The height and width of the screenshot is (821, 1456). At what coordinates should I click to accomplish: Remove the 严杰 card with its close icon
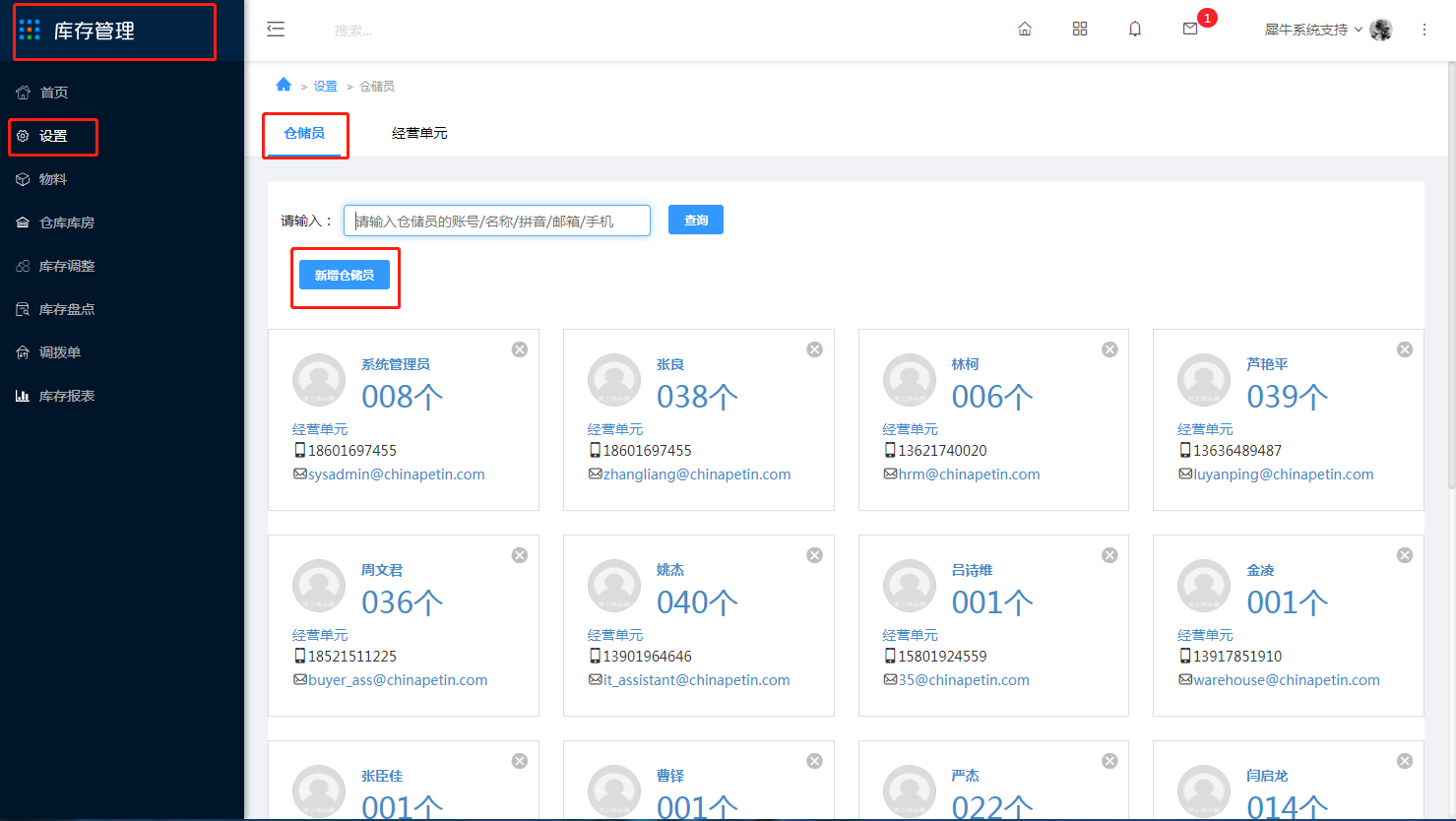click(x=1109, y=761)
